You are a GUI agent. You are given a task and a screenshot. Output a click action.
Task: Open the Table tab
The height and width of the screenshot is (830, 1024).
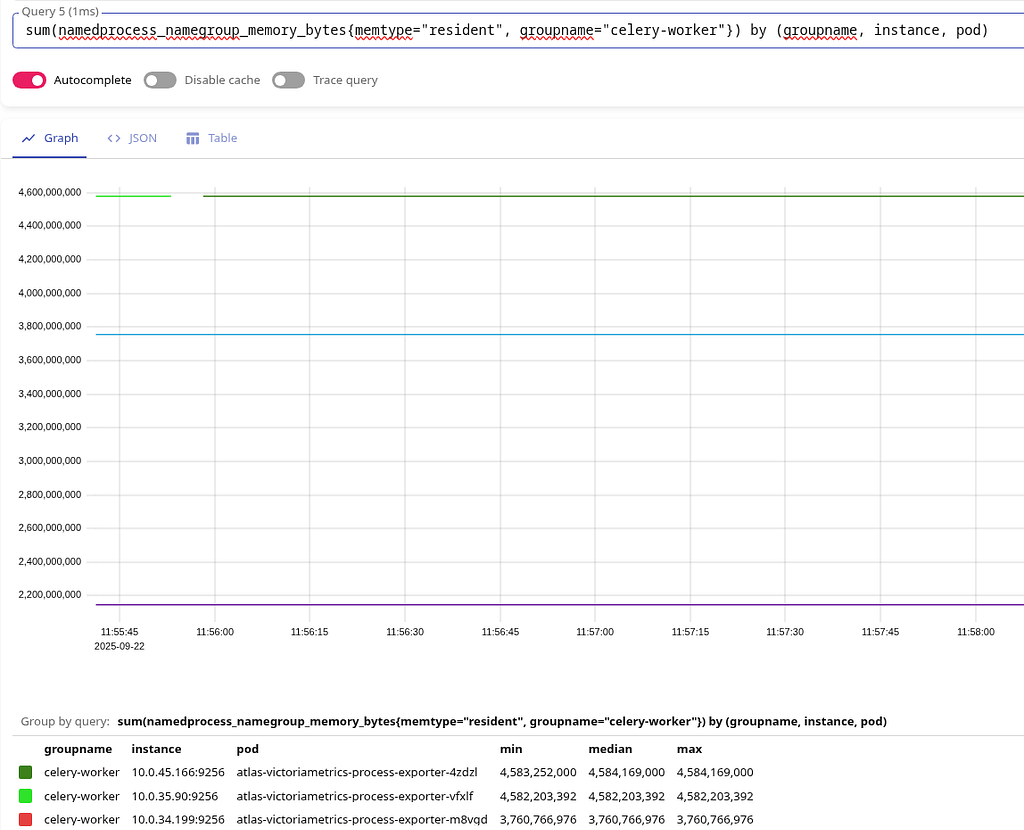pyautogui.click(x=212, y=138)
